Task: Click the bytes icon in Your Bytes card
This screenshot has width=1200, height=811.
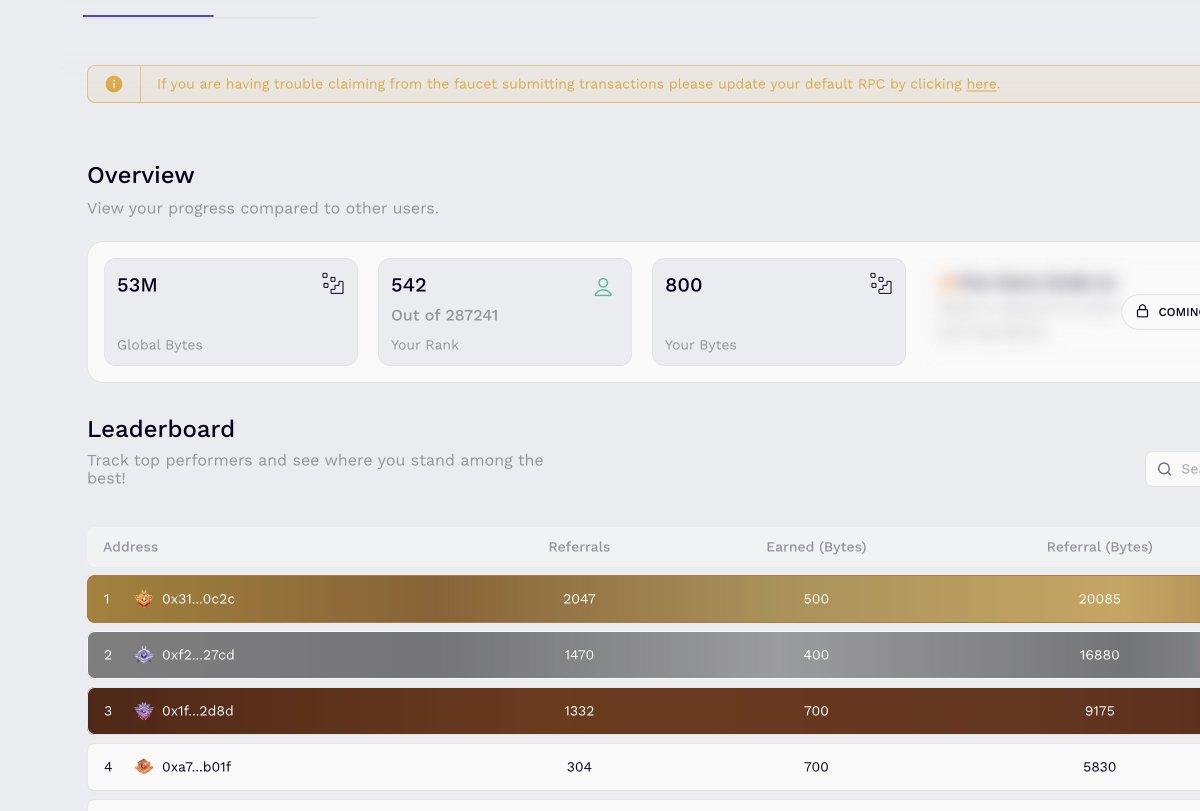Action: point(881,283)
